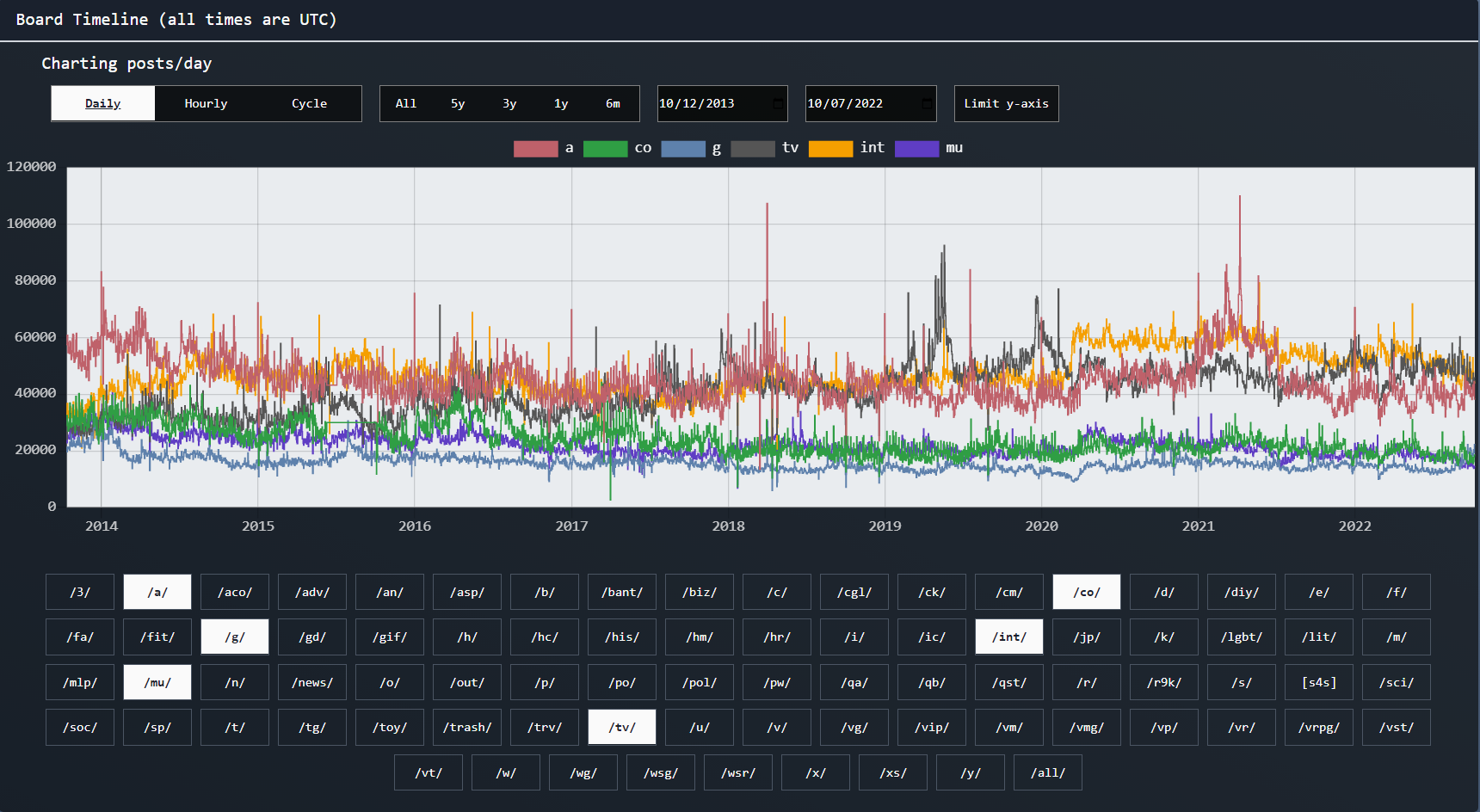Screen dimensions: 1480x812
Task: Show the All time range
Action: pos(406,104)
